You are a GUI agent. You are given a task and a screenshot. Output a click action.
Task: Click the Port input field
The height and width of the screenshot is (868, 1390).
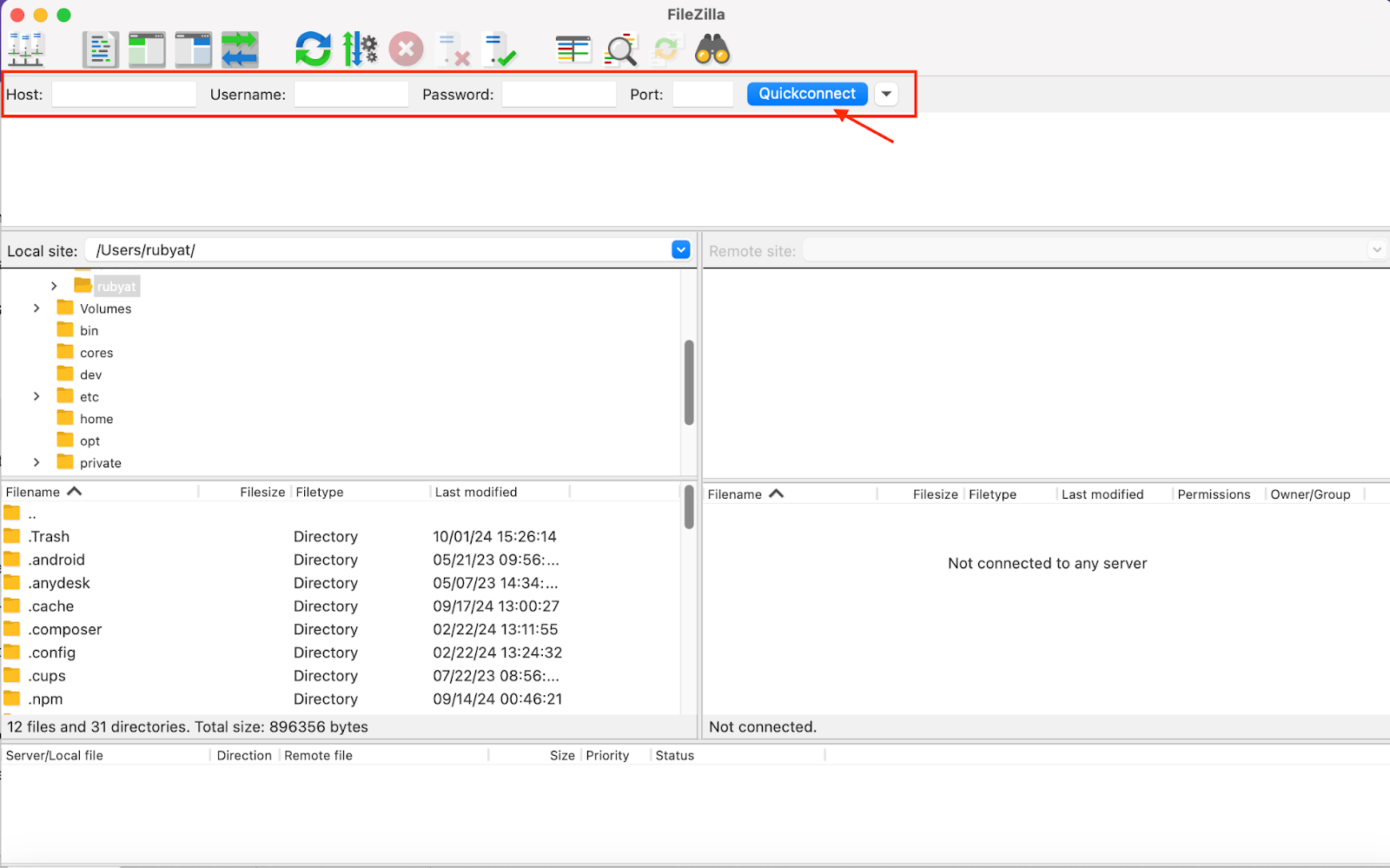[703, 94]
